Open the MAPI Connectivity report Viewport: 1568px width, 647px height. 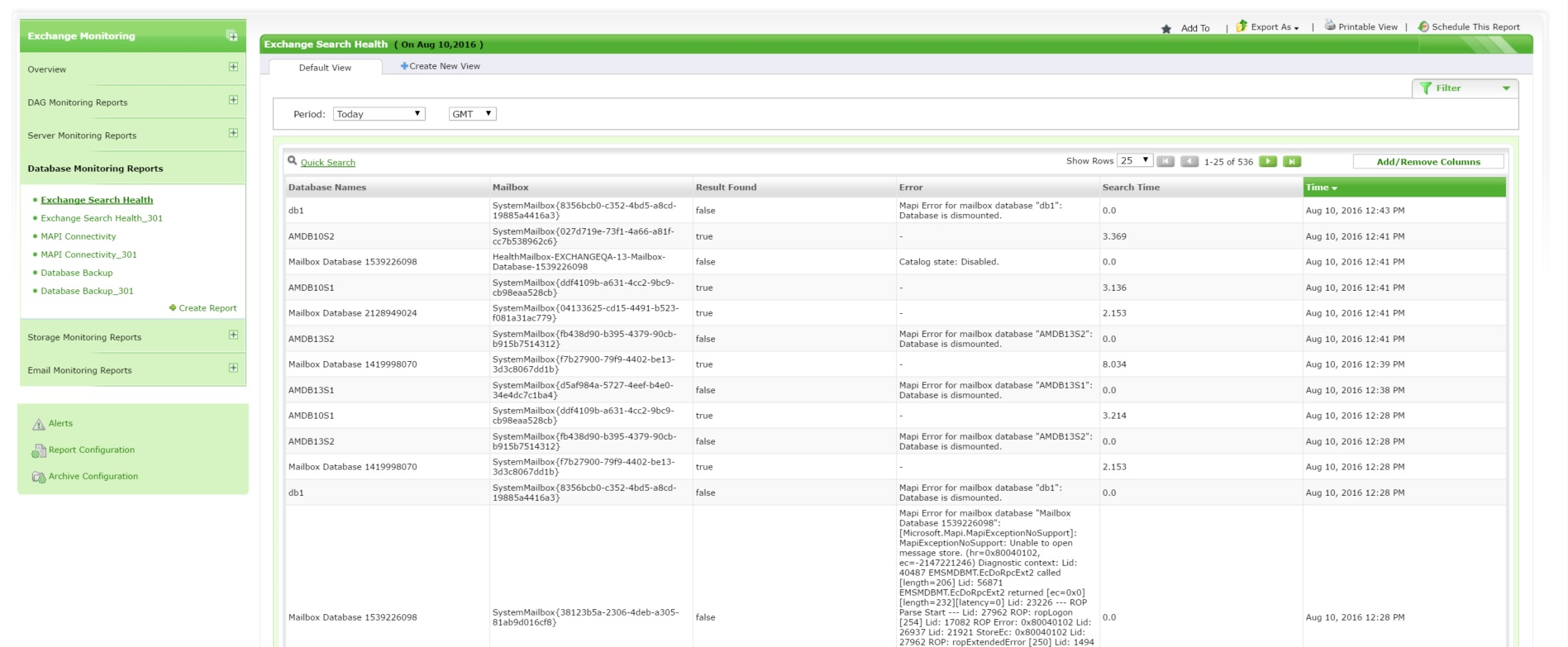(x=79, y=236)
